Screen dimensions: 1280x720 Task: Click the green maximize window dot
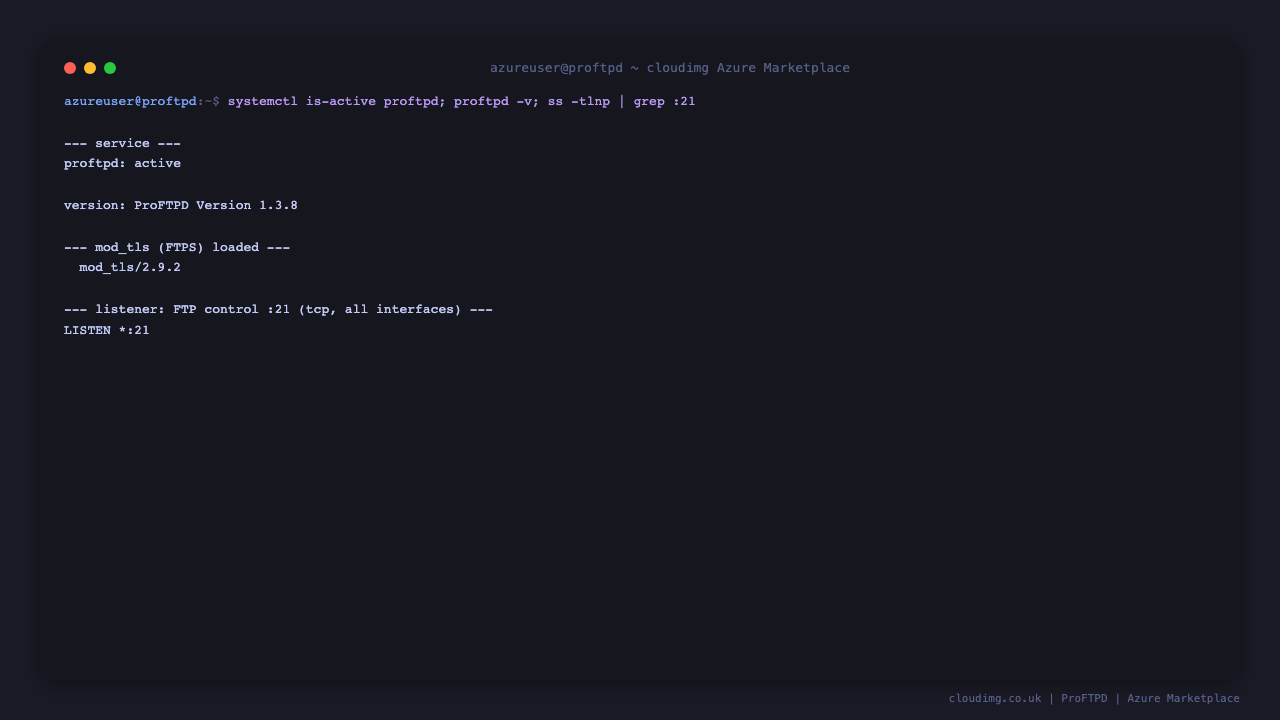110,68
